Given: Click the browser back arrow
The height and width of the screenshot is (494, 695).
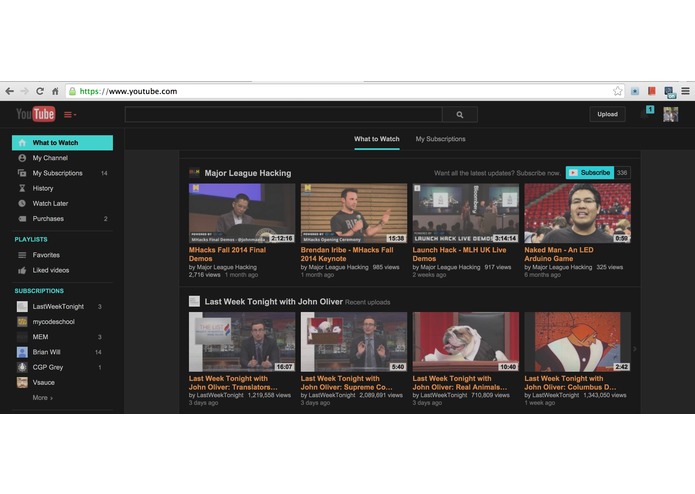Looking at the screenshot, I should tap(9, 91).
